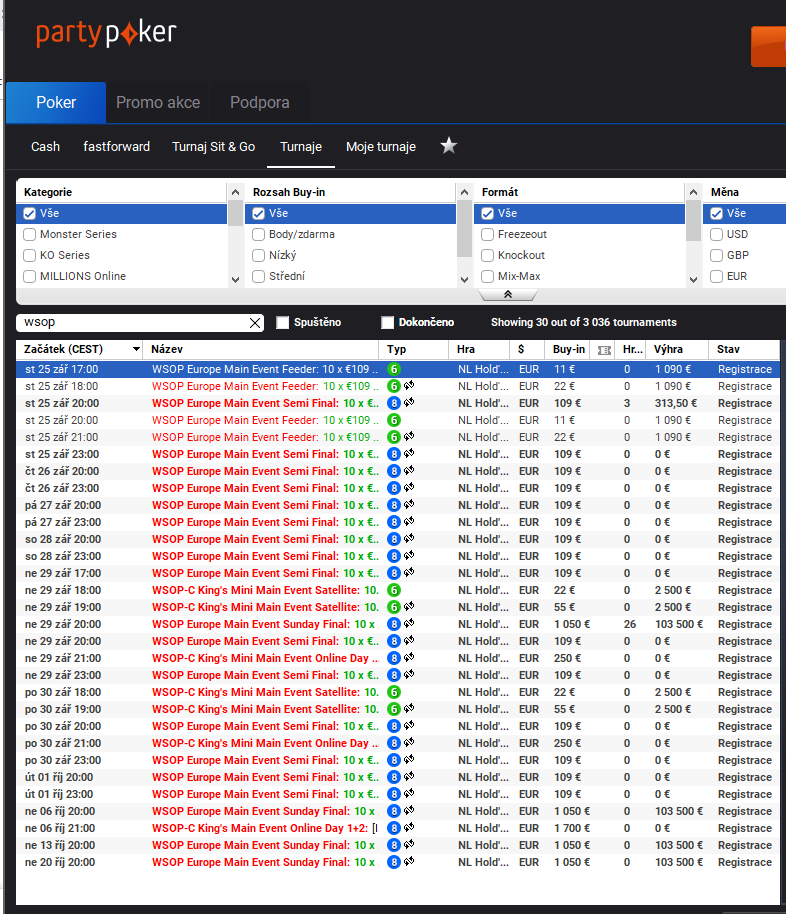Screen dimensions: 786x914
Task: Click green 6 badge in po 30 zář 18:00 row
Action: (394, 692)
